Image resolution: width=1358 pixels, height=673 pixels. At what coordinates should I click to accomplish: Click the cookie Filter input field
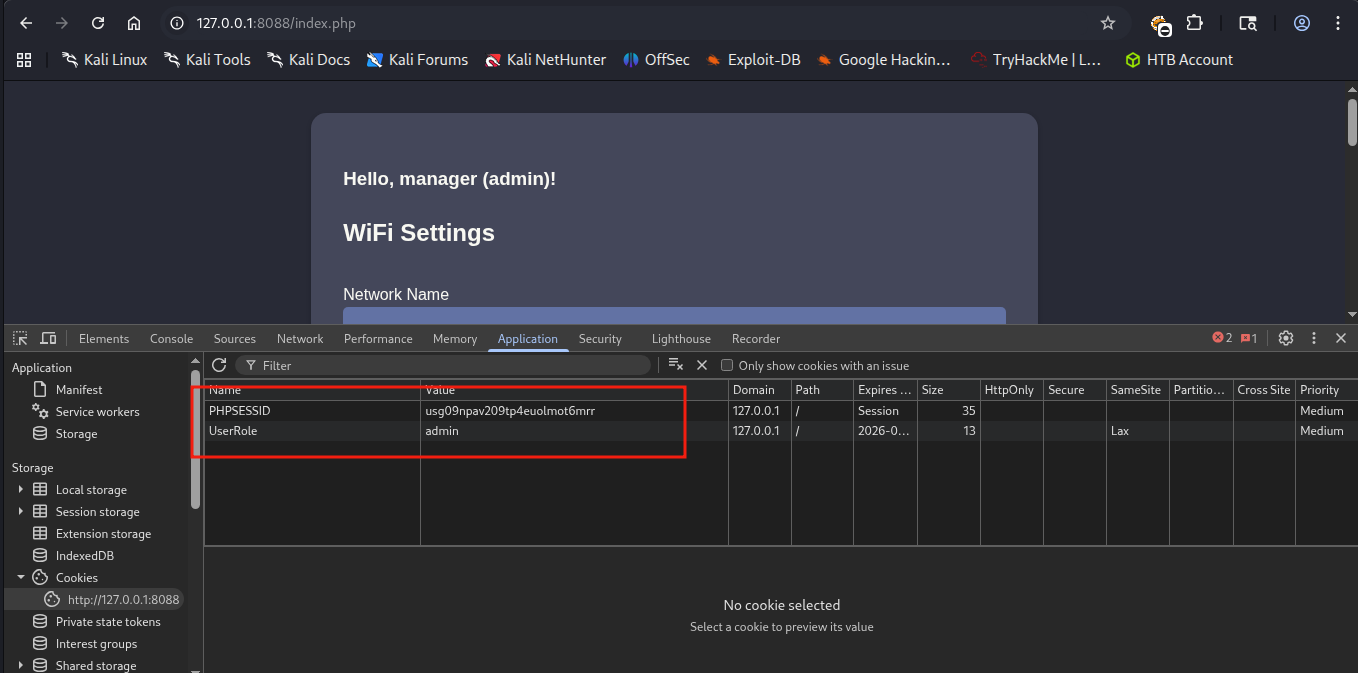450,366
